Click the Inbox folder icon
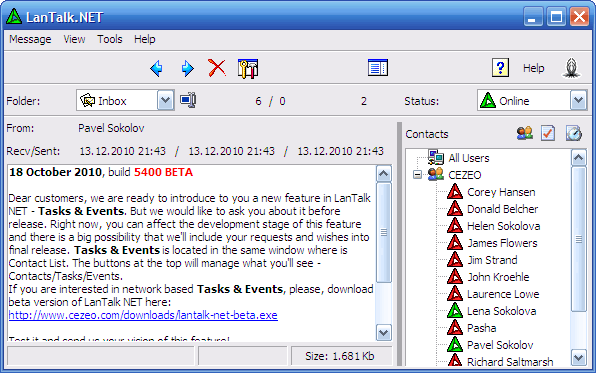The width and height of the screenshot is (596, 373). point(87,100)
